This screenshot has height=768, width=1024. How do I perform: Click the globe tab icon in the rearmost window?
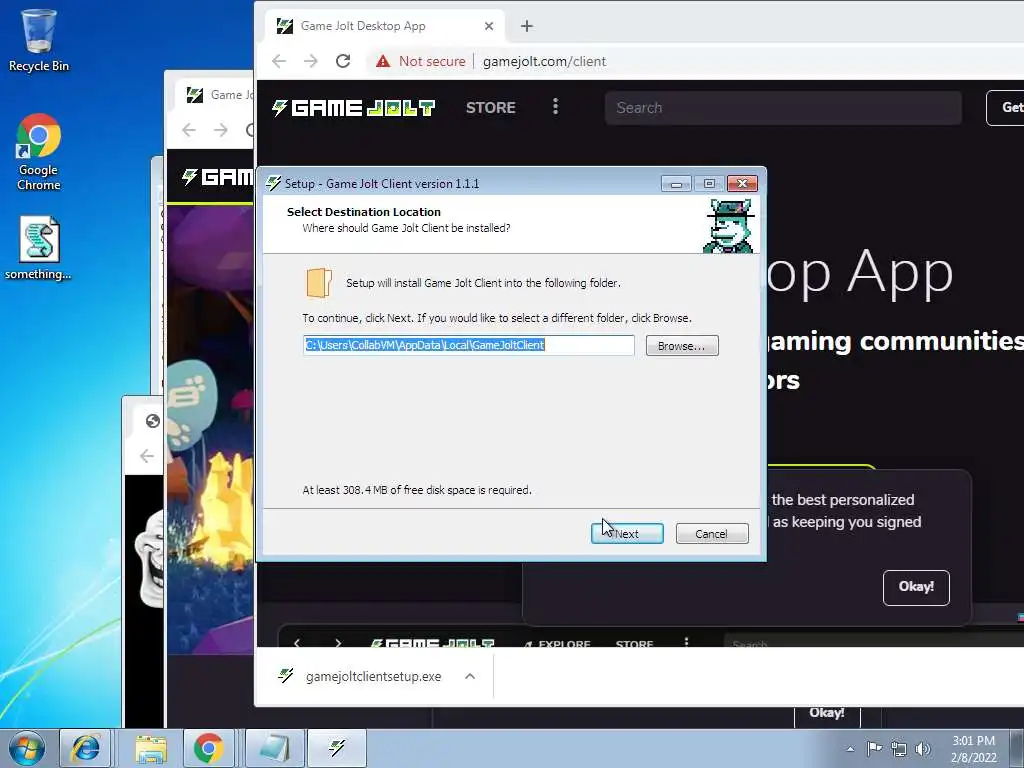(153, 421)
